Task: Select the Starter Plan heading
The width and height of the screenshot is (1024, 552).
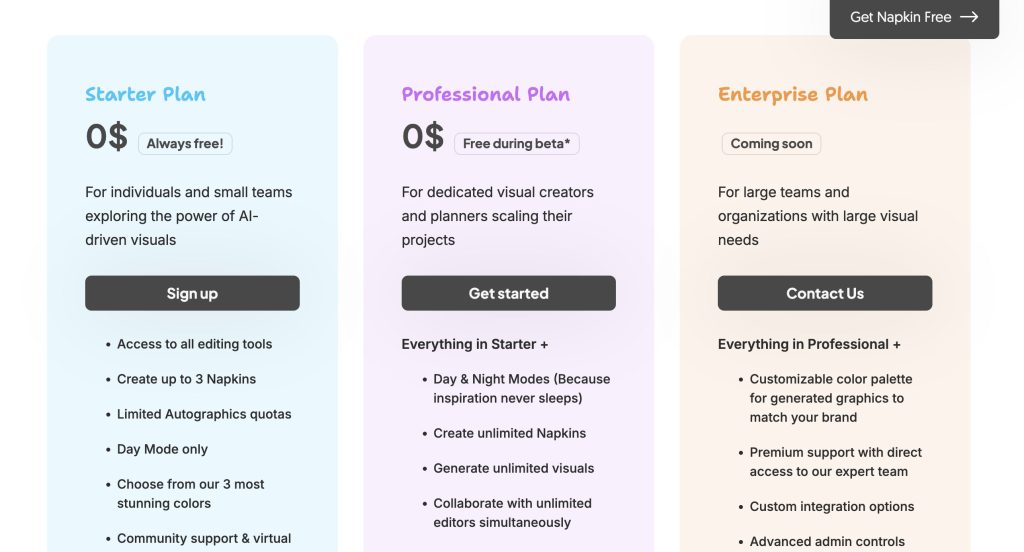Action: (x=145, y=94)
